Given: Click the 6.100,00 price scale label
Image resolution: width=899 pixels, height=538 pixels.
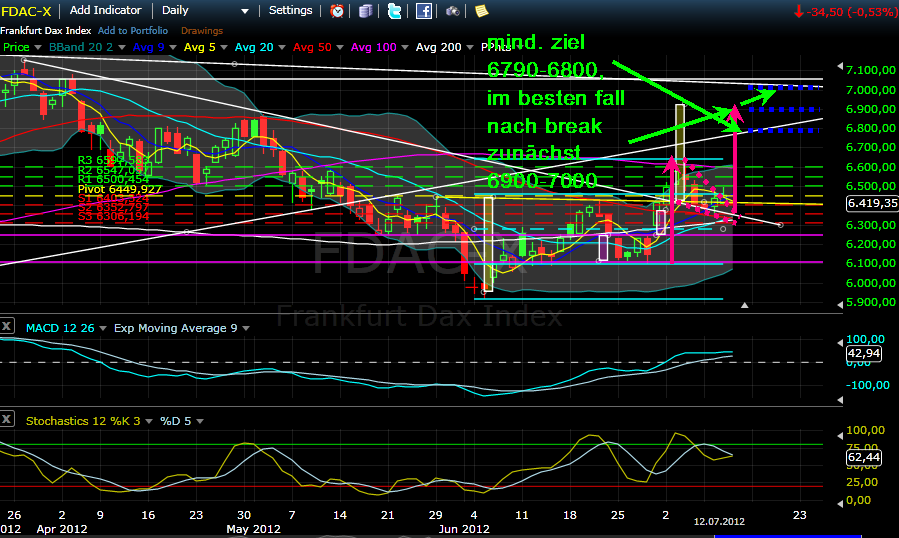Looking at the screenshot, I should coord(871,263).
